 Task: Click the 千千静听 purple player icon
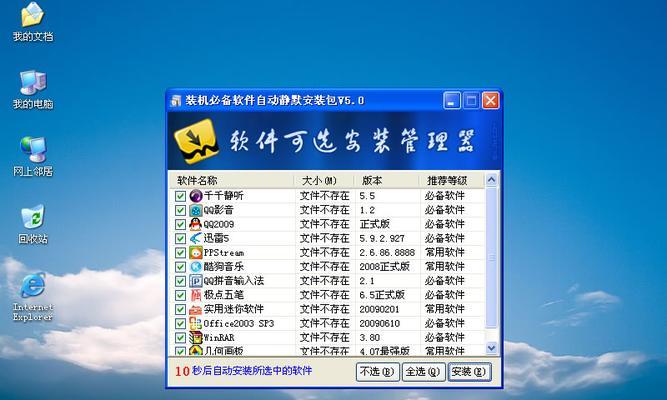tap(196, 196)
